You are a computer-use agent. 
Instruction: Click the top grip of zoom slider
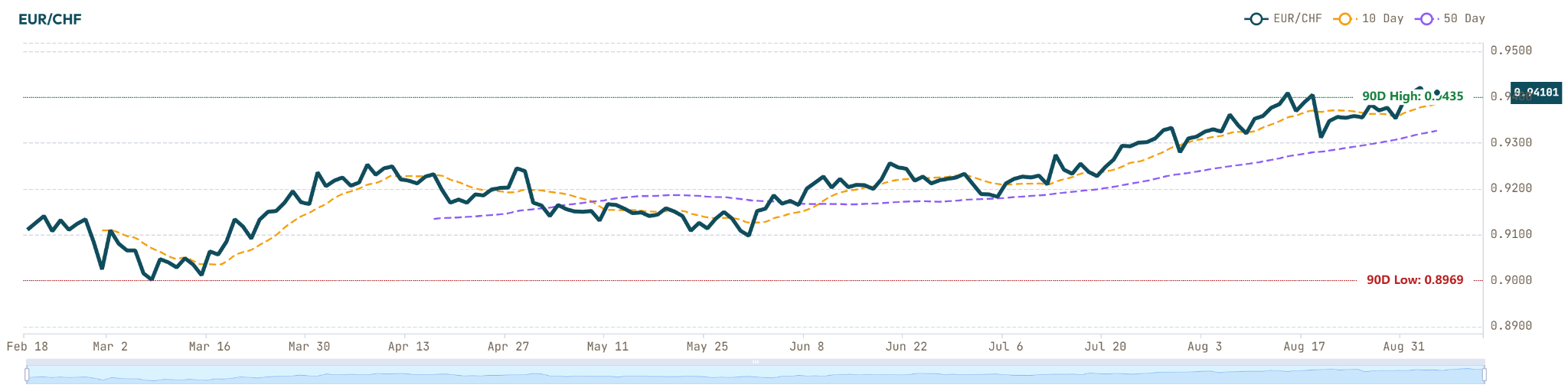[x=756, y=362]
